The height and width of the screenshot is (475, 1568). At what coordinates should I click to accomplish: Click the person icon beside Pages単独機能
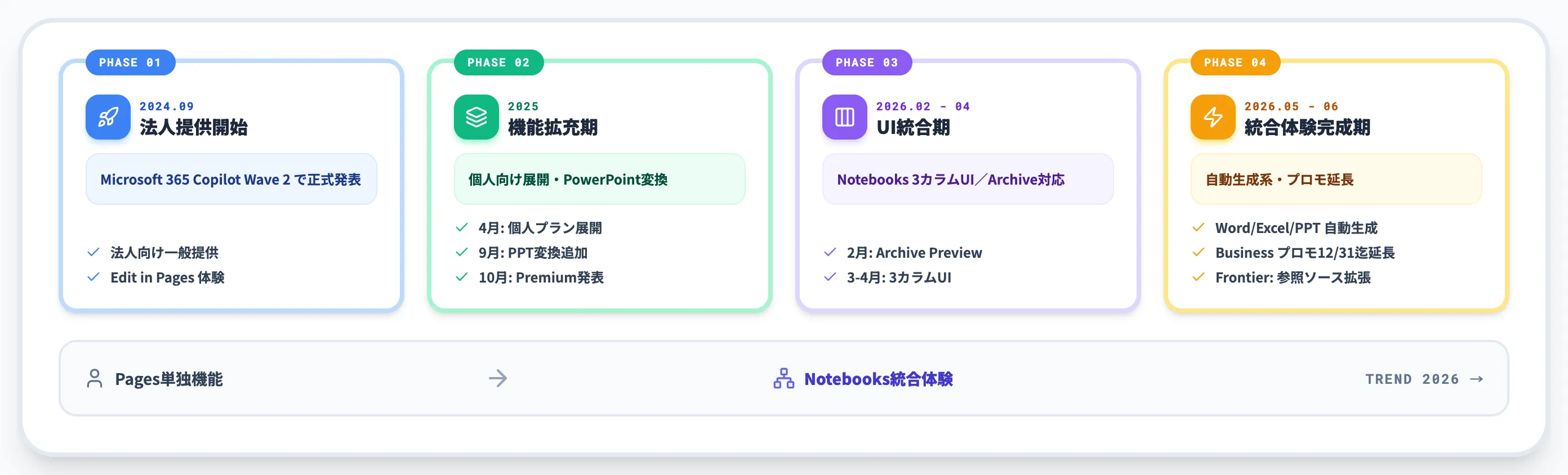pos(95,378)
